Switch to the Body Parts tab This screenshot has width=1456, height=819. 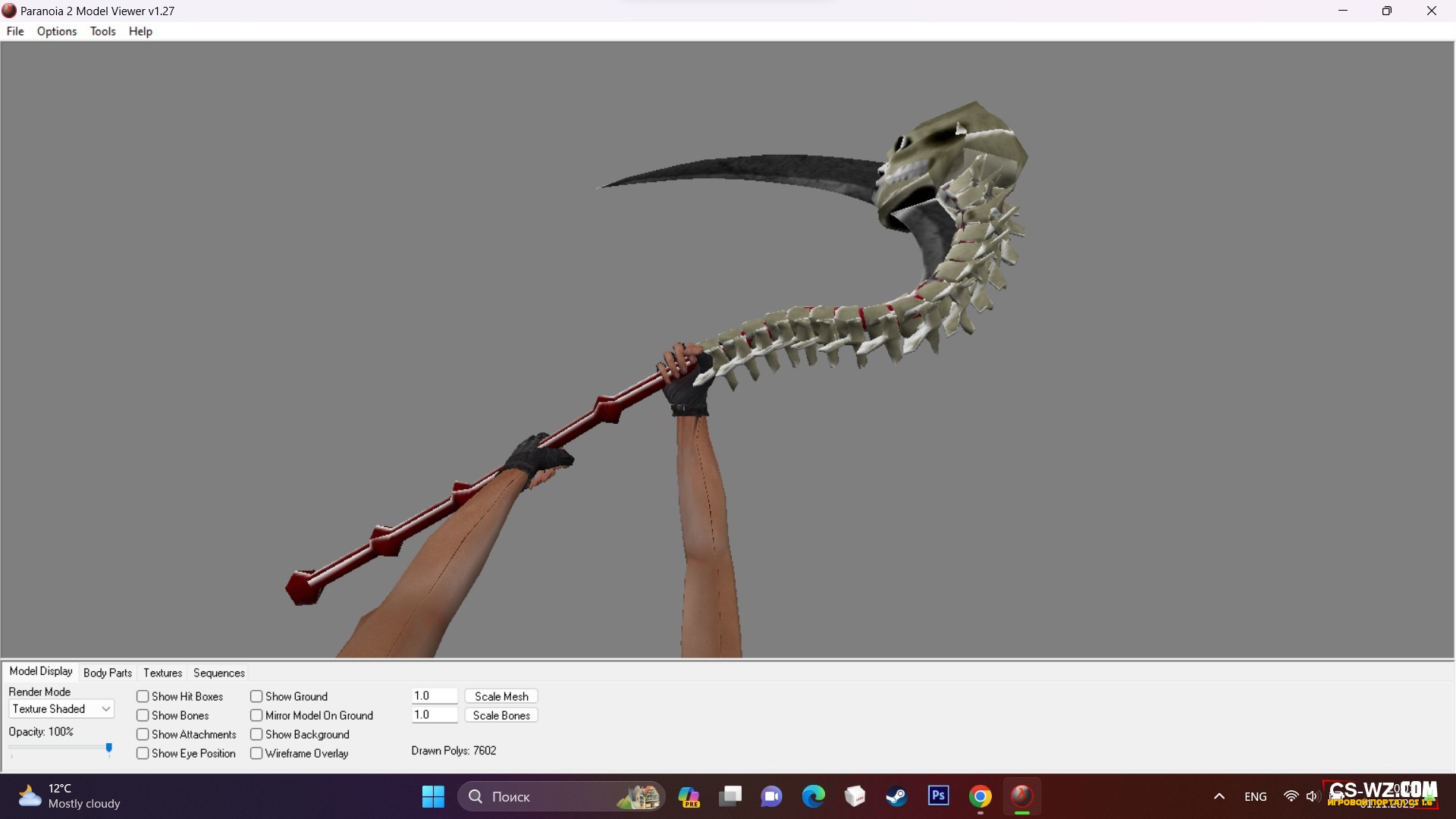108,673
